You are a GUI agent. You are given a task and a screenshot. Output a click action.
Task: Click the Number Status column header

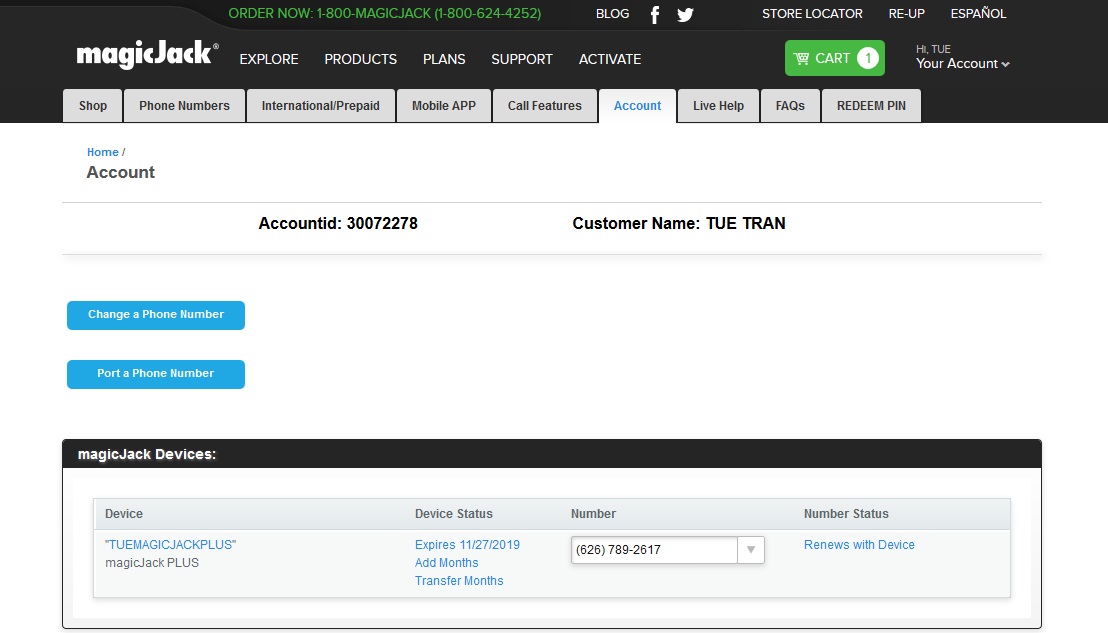coord(846,514)
